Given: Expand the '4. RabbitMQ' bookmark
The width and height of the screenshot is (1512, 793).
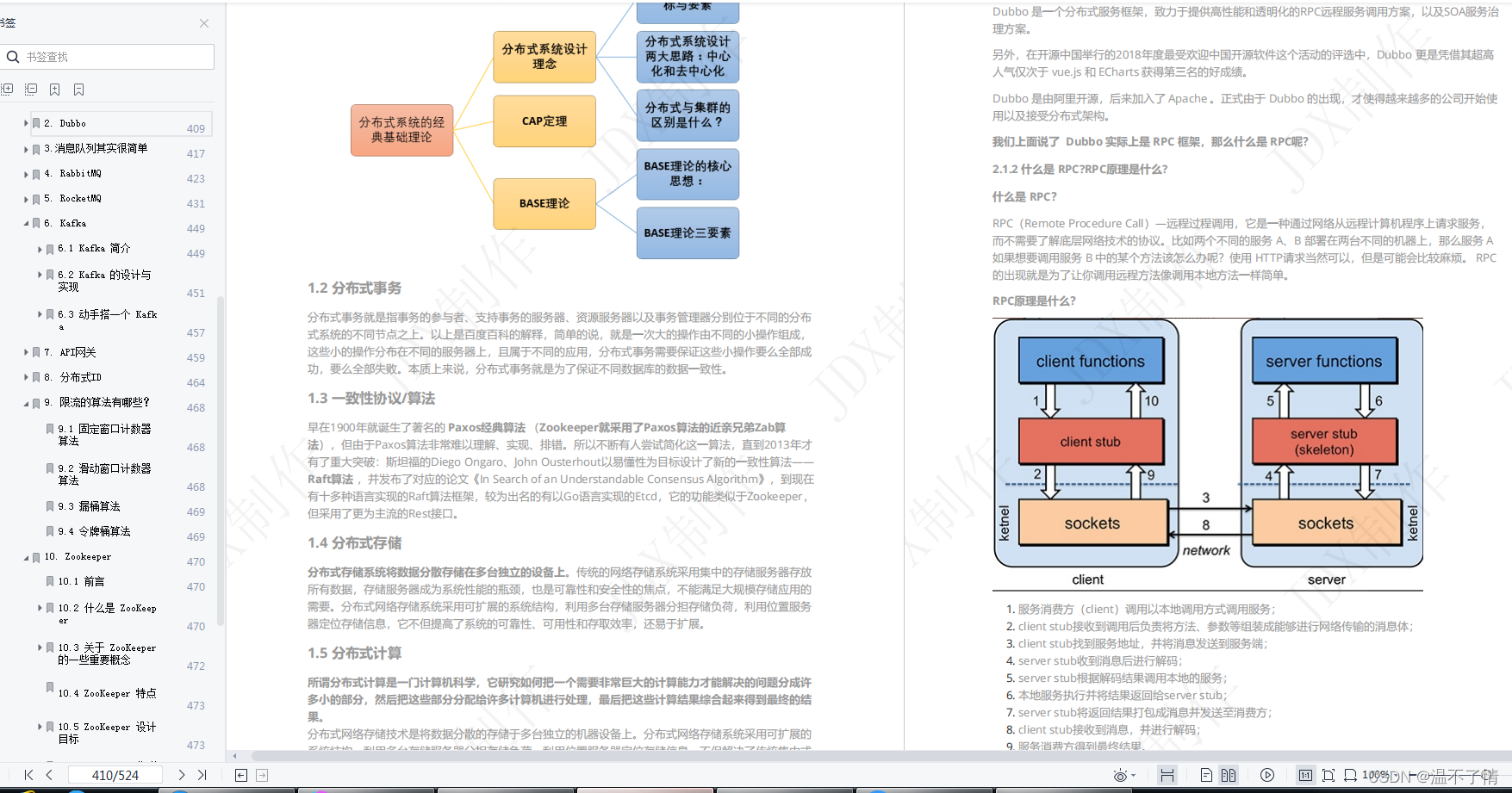Looking at the screenshot, I should point(26,174).
